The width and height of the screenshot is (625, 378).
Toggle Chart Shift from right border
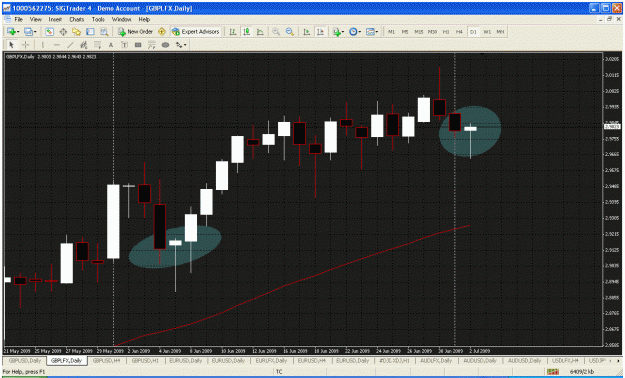pos(320,32)
